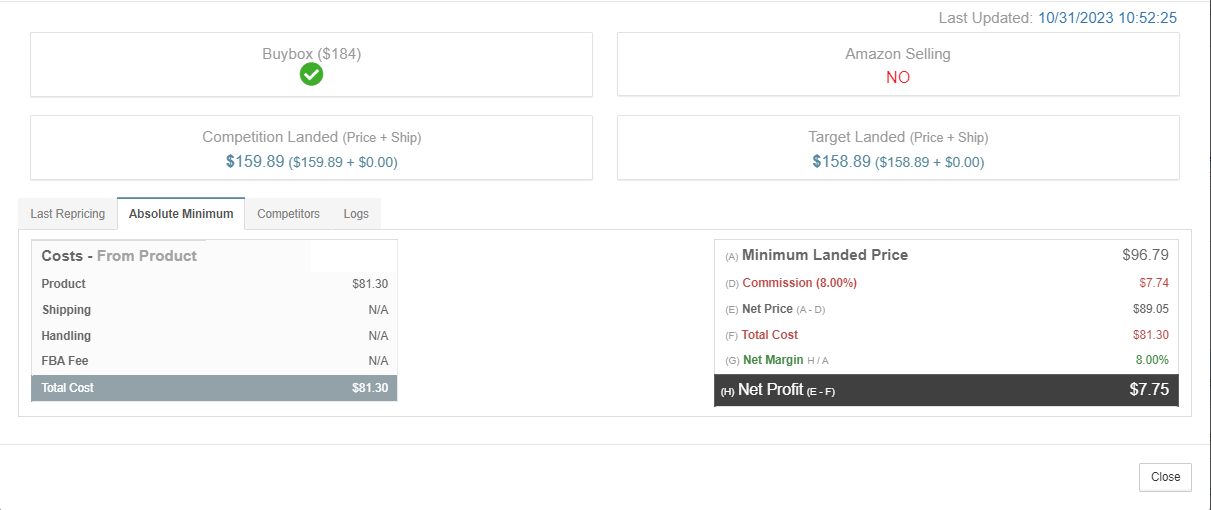Screen dimensions: 1211x510
Task: Click the Handling cost row
Action: (x=214, y=336)
